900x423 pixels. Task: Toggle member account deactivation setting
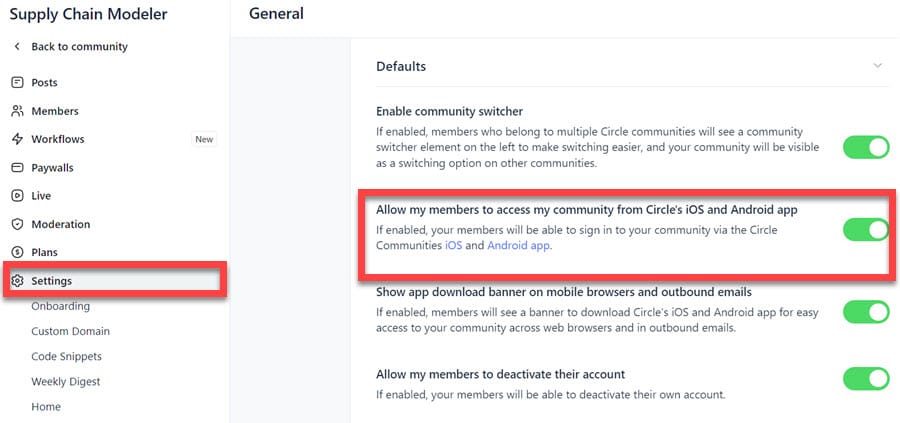[865, 379]
